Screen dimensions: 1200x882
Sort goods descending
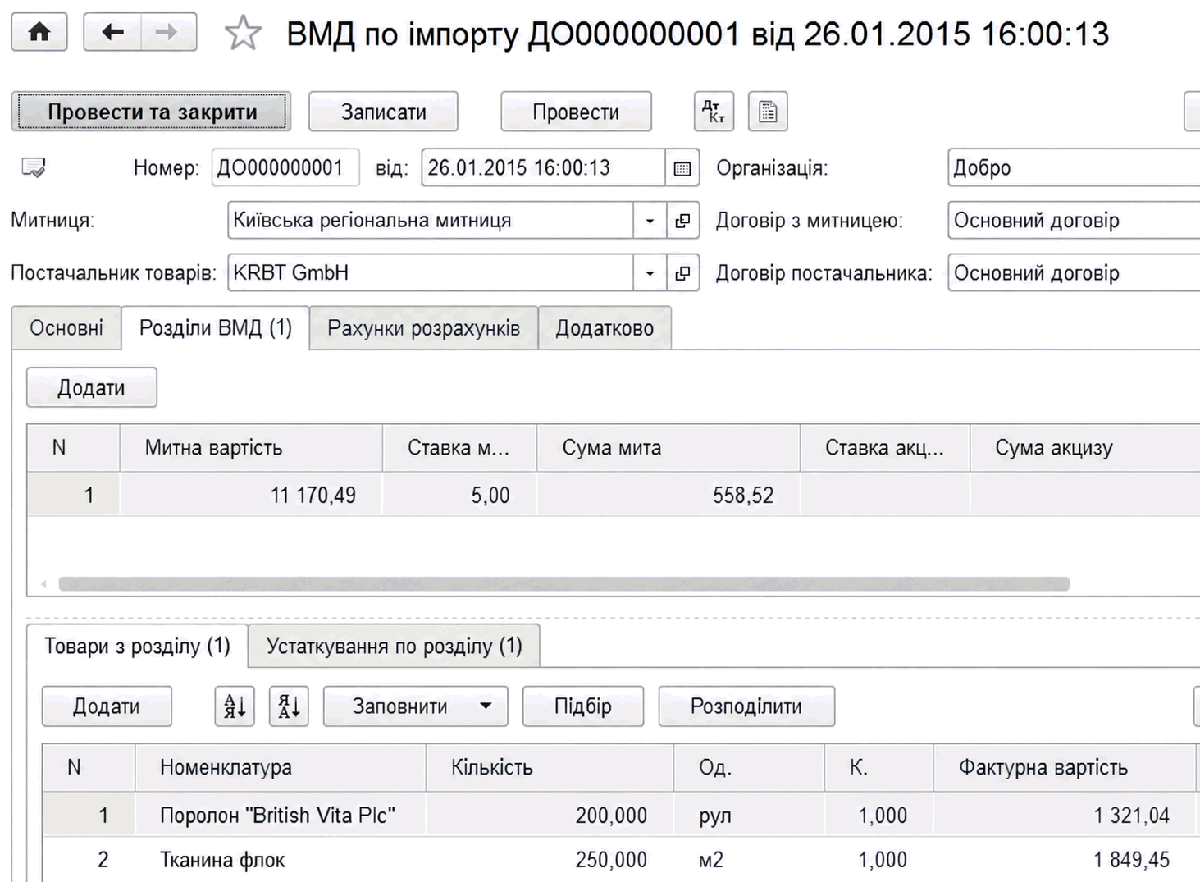tap(288, 705)
